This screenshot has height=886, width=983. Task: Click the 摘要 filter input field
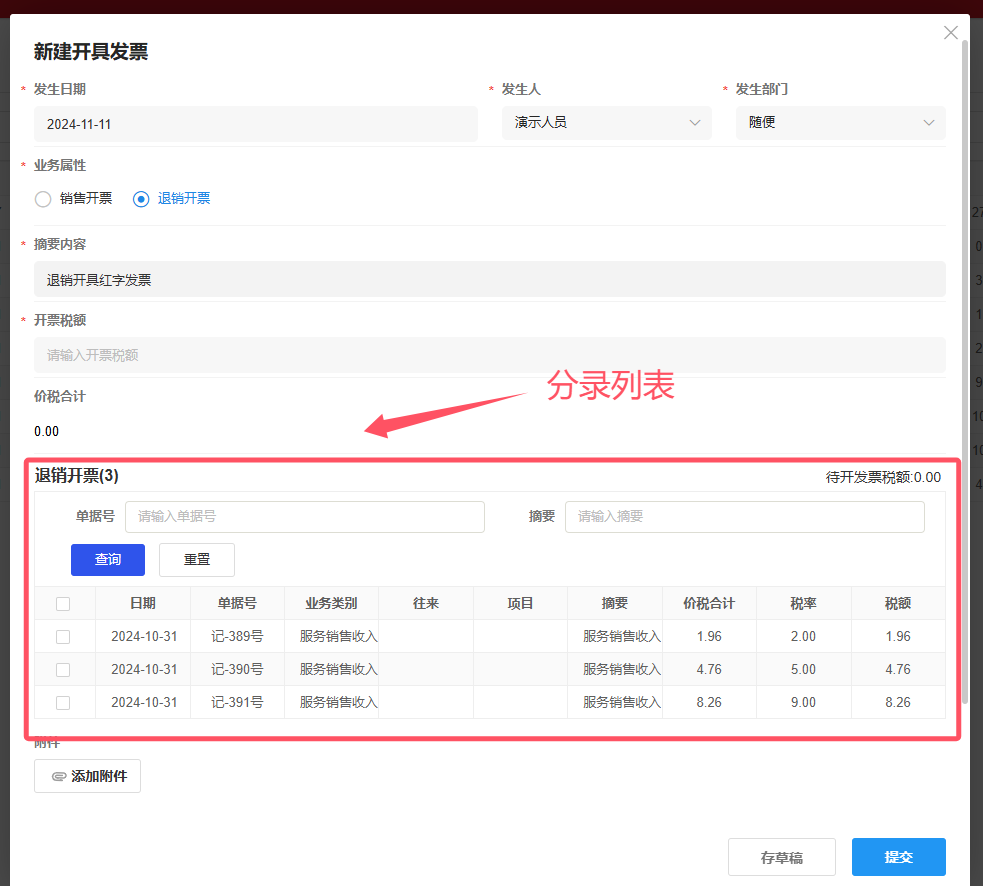pyautogui.click(x=744, y=517)
